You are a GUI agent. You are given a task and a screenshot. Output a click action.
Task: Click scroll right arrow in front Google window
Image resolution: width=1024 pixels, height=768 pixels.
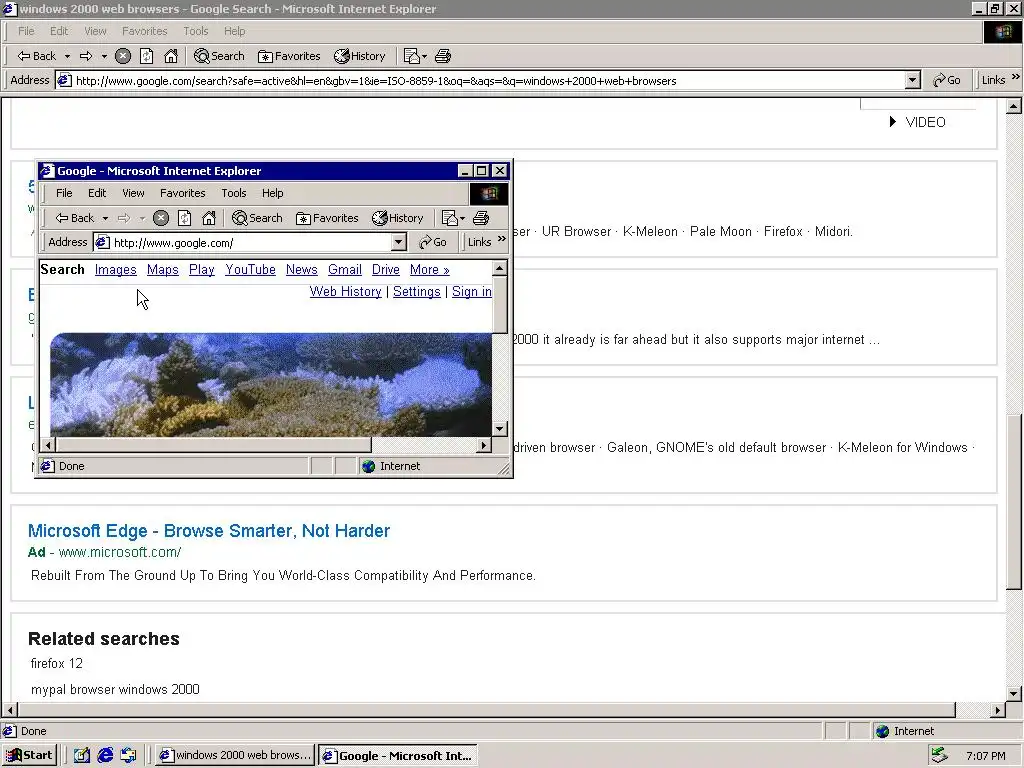point(484,445)
